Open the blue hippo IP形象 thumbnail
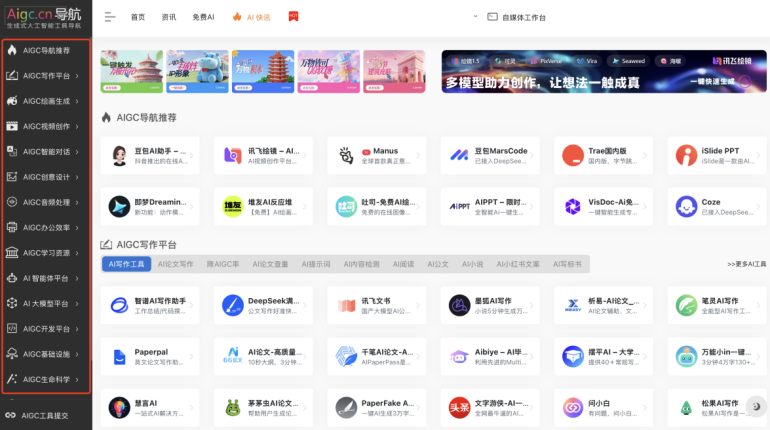Image resolution: width=770 pixels, height=430 pixels. 197,71
